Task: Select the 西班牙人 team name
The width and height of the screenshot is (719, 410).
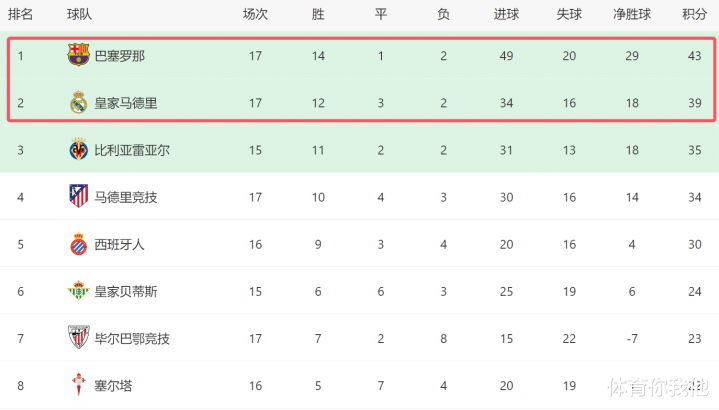Action: [119, 244]
